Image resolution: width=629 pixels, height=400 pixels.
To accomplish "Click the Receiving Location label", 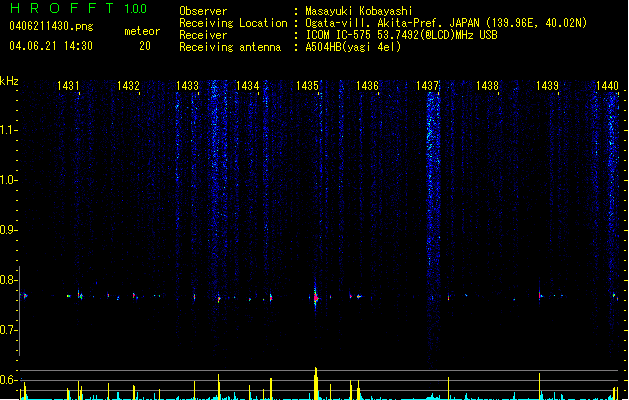I will 233,23.
